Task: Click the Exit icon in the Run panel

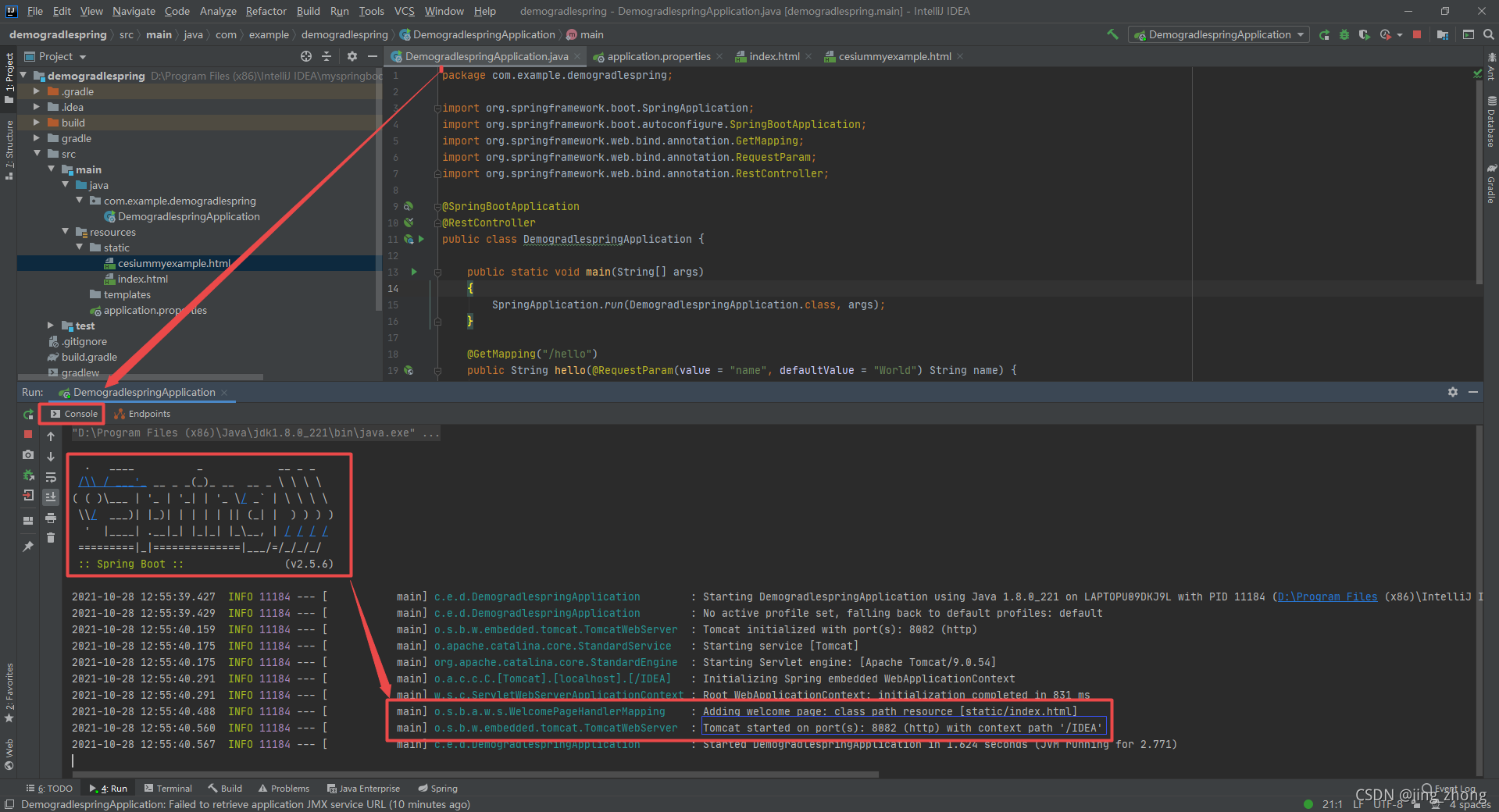Action: (28, 495)
